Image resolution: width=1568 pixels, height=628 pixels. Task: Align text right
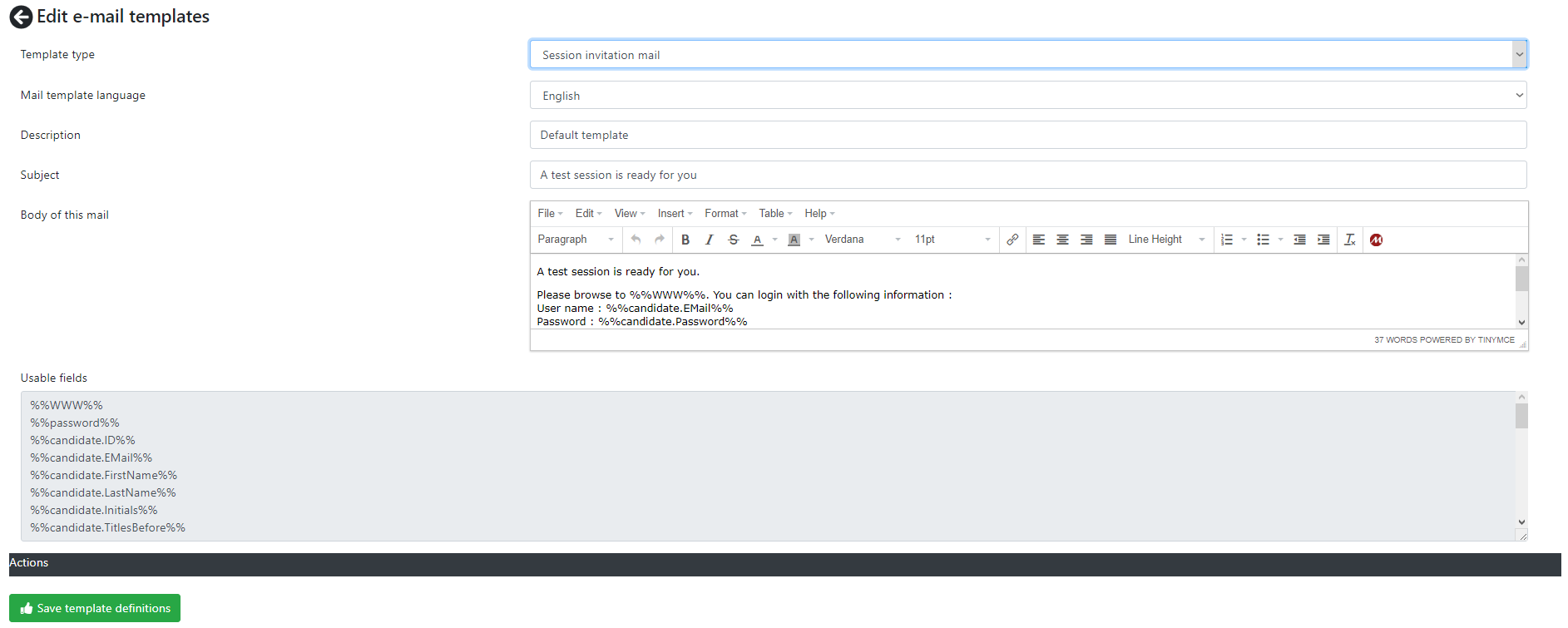[x=1086, y=240]
